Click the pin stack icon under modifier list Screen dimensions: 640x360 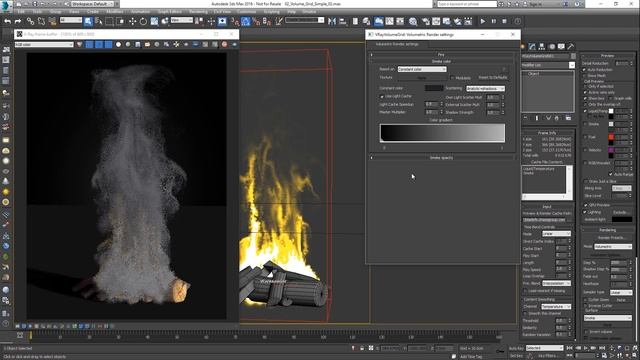tap(526, 118)
